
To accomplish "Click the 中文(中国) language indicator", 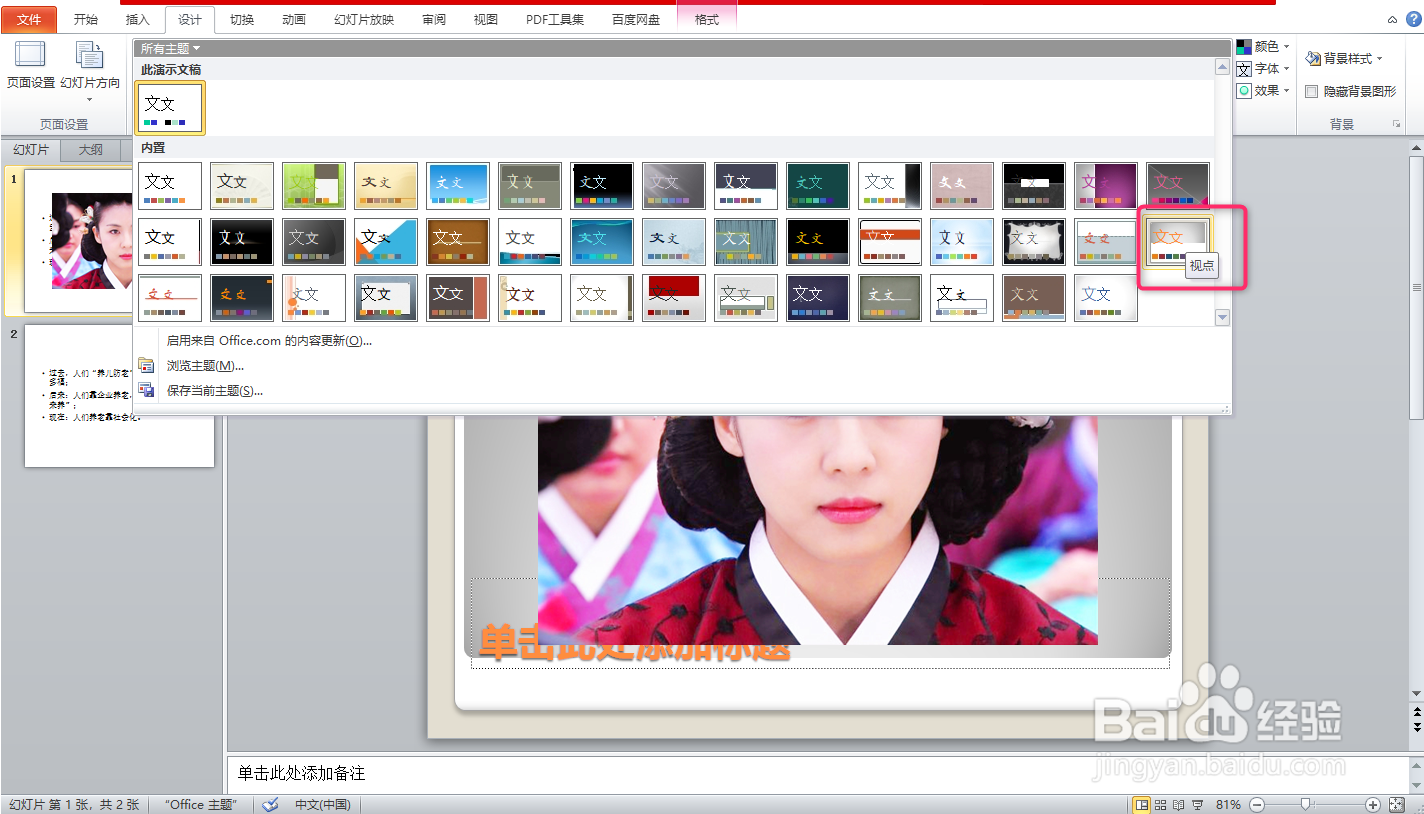I will (322, 805).
